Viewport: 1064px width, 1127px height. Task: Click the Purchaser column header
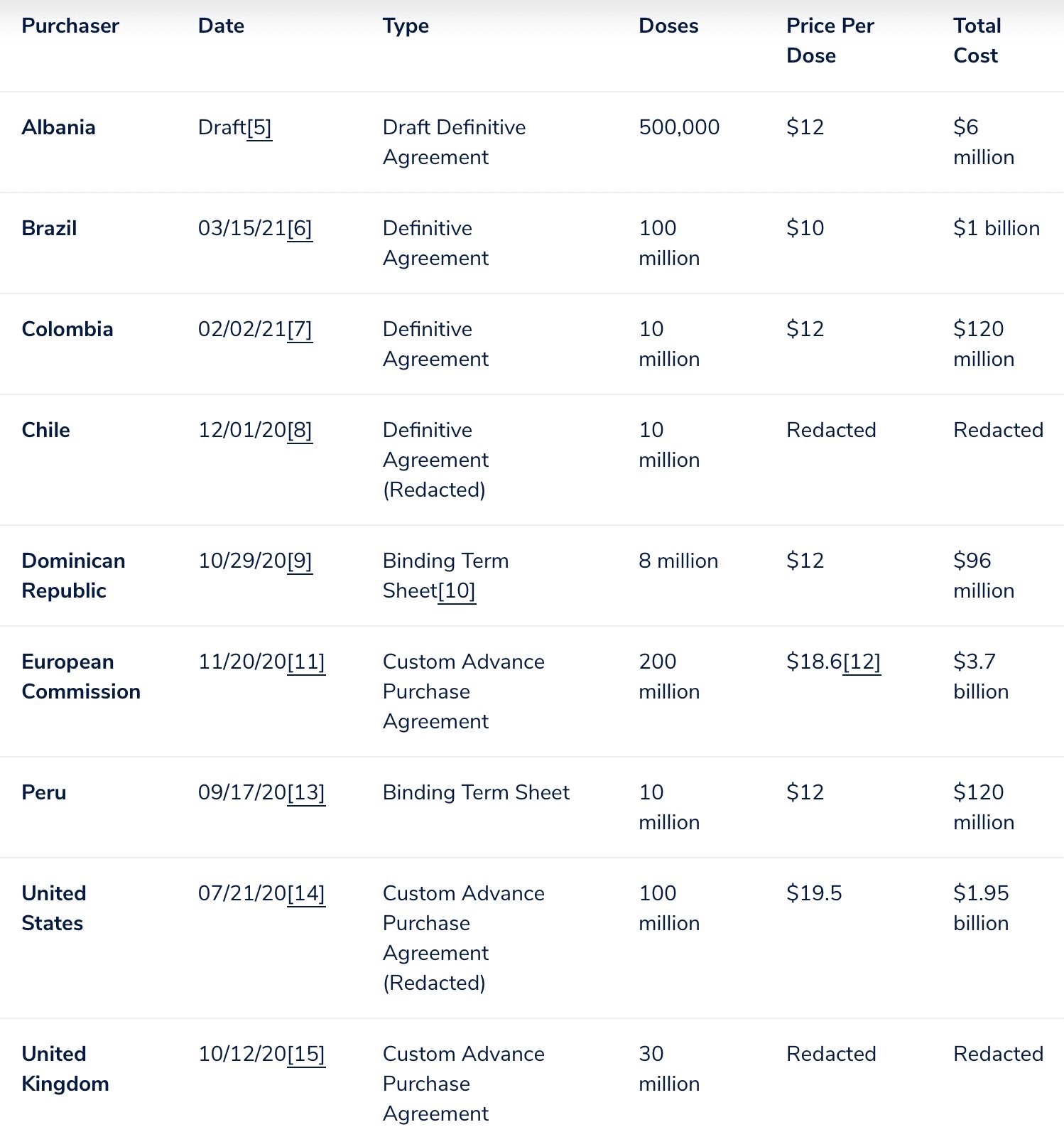70,26
